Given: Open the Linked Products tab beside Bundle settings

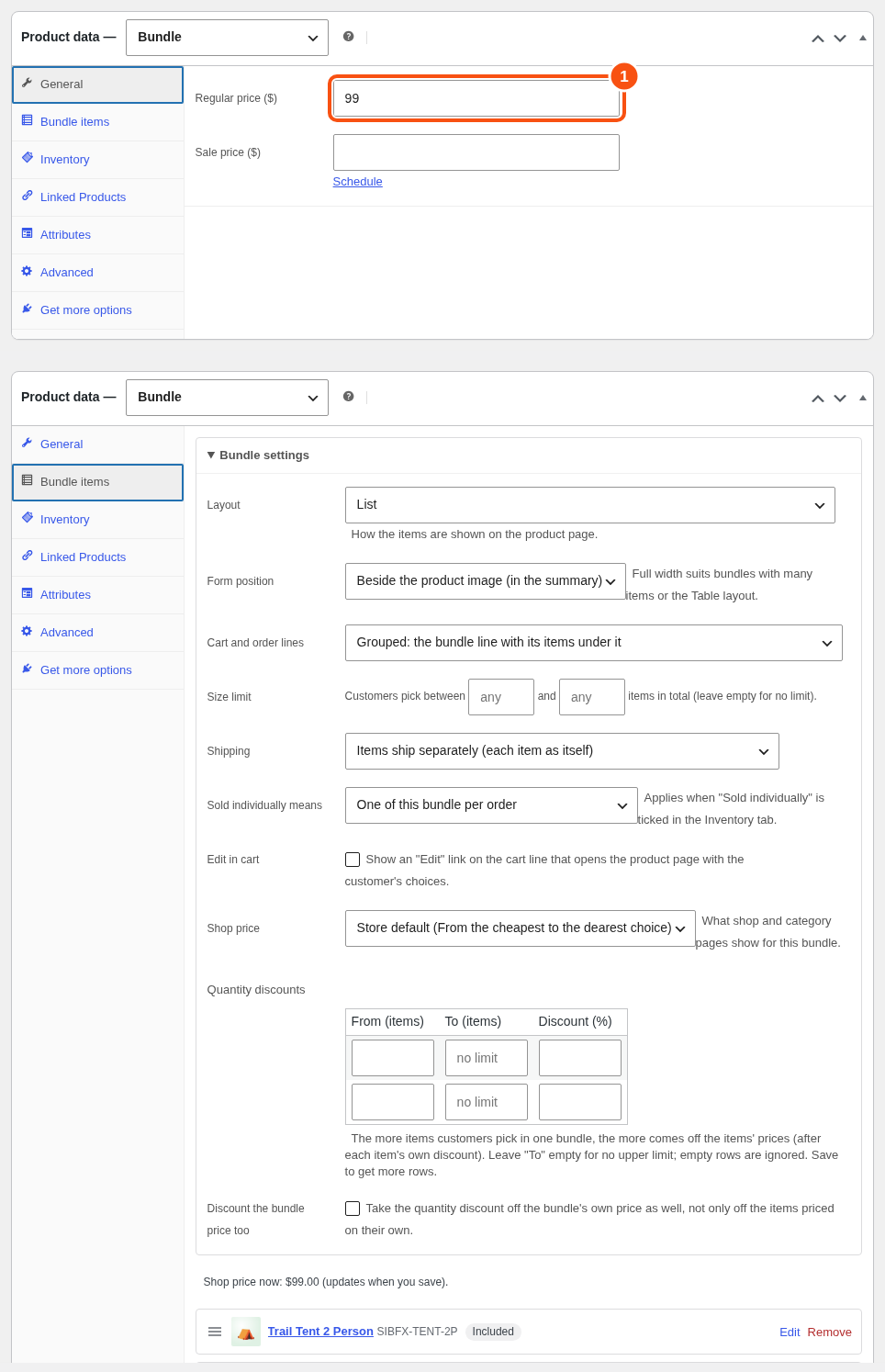Looking at the screenshot, I should click(97, 557).
